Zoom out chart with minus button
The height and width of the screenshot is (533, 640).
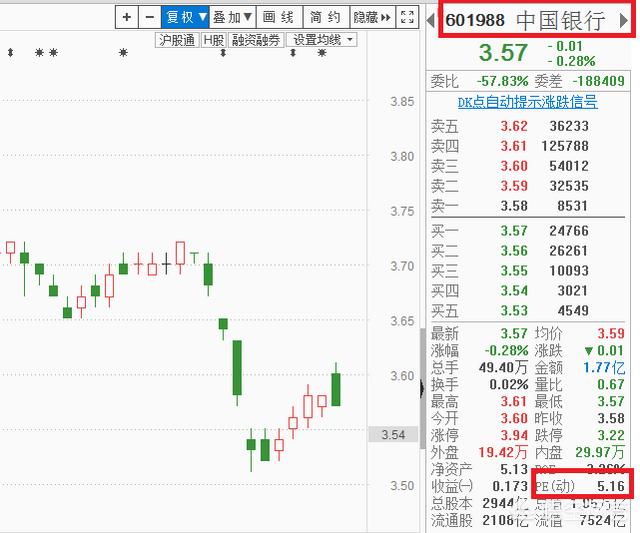pos(150,17)
